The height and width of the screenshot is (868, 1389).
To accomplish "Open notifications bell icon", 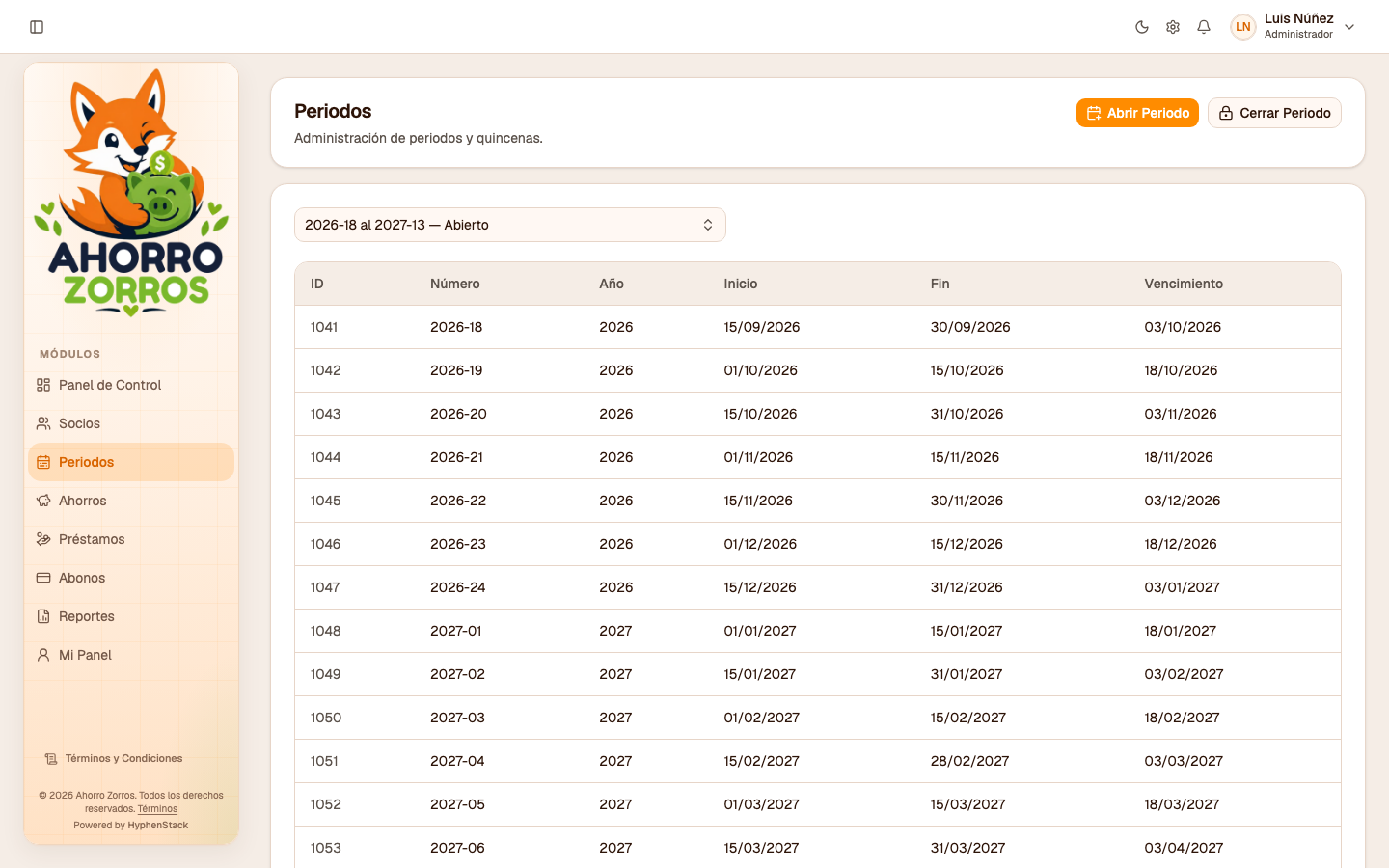I will point(1204,27).
